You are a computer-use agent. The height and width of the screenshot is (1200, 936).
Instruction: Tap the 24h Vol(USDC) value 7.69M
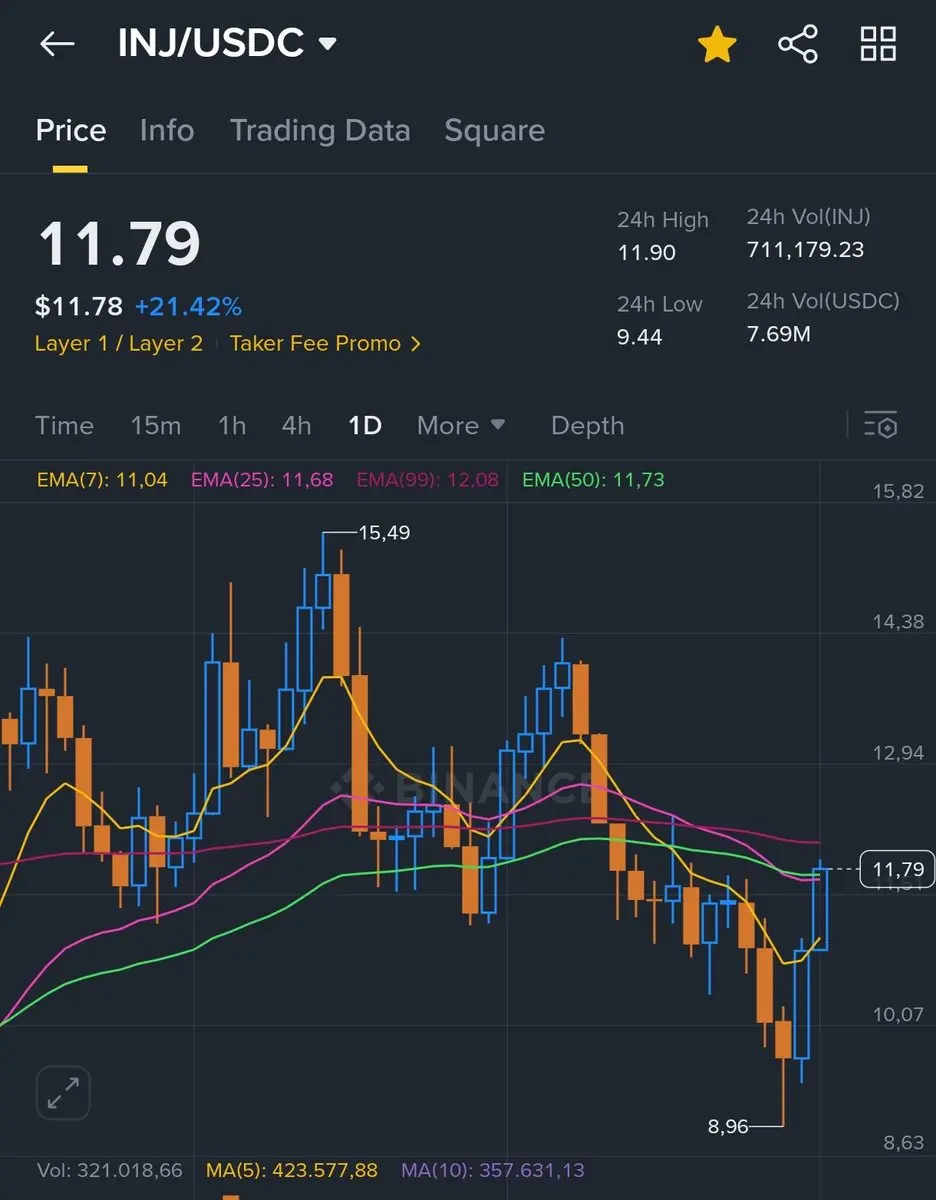point(778,334)
